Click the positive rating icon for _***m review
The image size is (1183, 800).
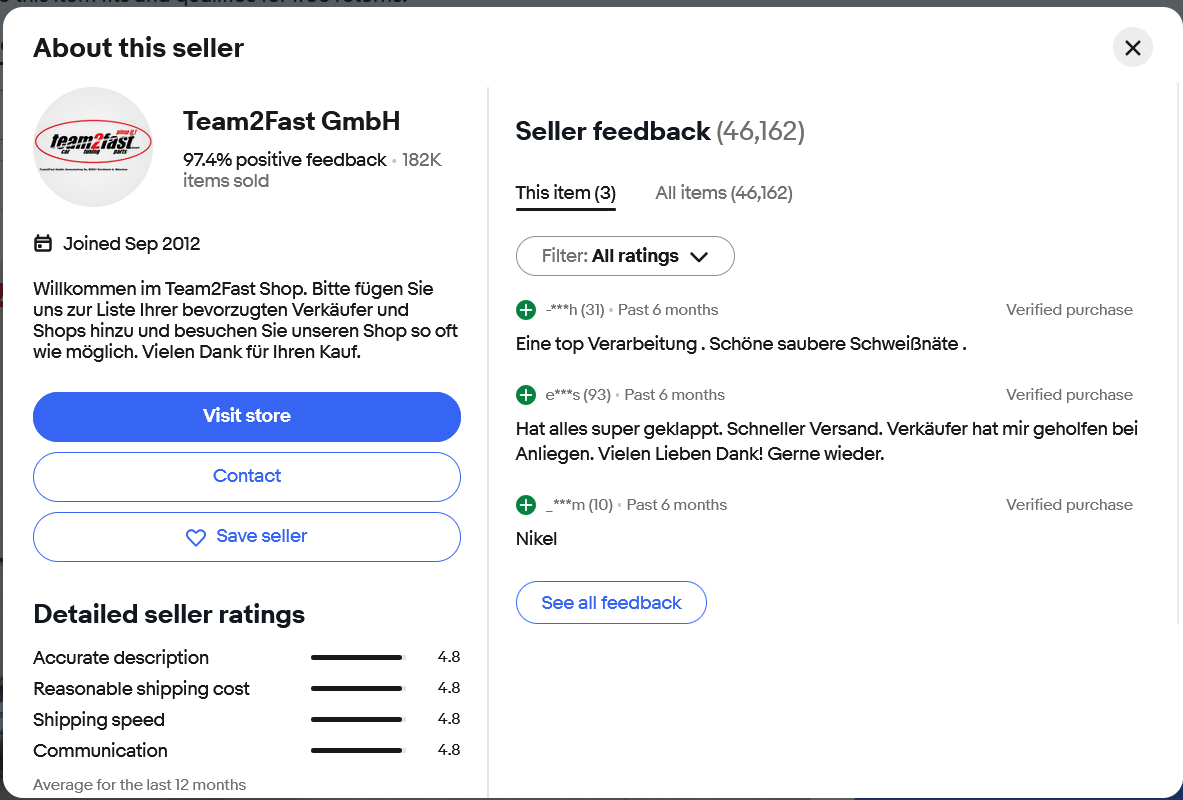click(x=526, y=505)
